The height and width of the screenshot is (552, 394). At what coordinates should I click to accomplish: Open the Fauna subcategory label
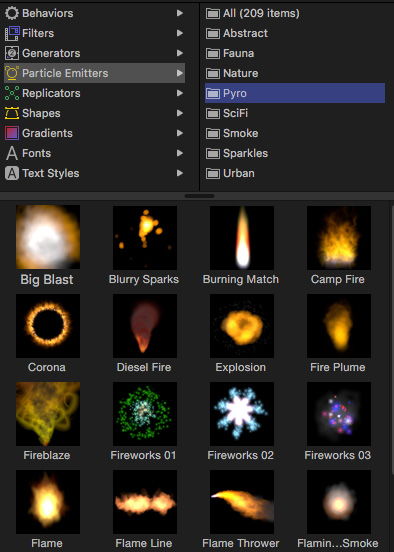tap(239, 54)
